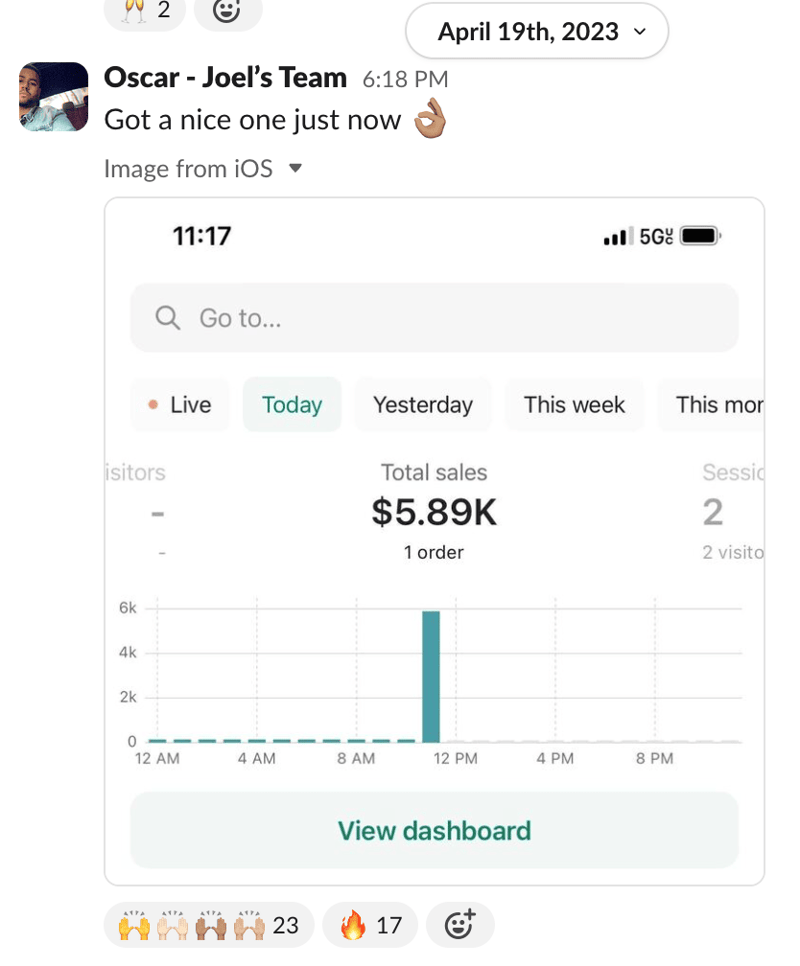Click the champagne glasses reaction with 2

pos(145,11)
